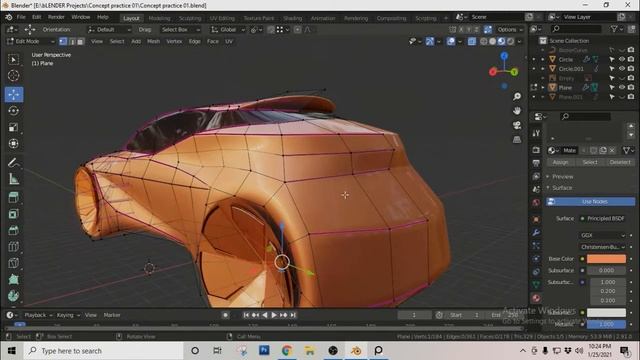This screenshot has height=360, width=640.
Task: Open the Vertex menu in viewport header
Action: tap(174, 41)
